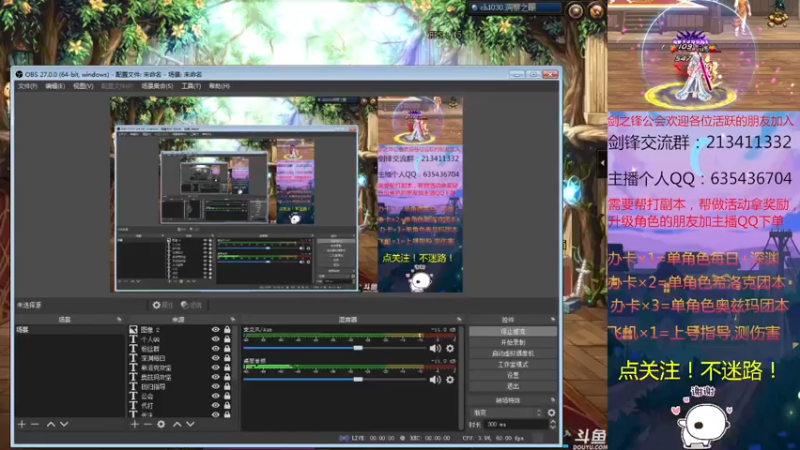Unlock the 个人QQ source with its lock icon
800x450 pixels.
coord(227,339)
